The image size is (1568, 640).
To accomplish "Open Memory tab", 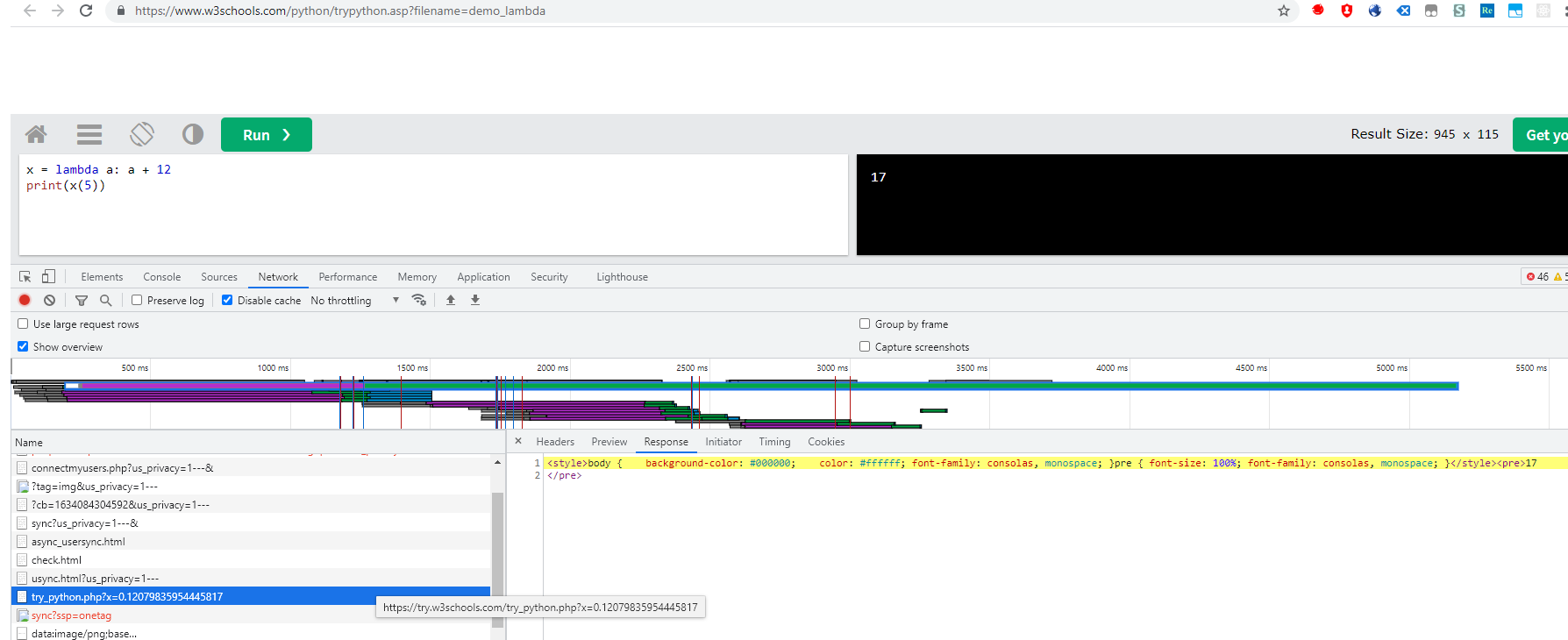I will [x=417, y=276].
